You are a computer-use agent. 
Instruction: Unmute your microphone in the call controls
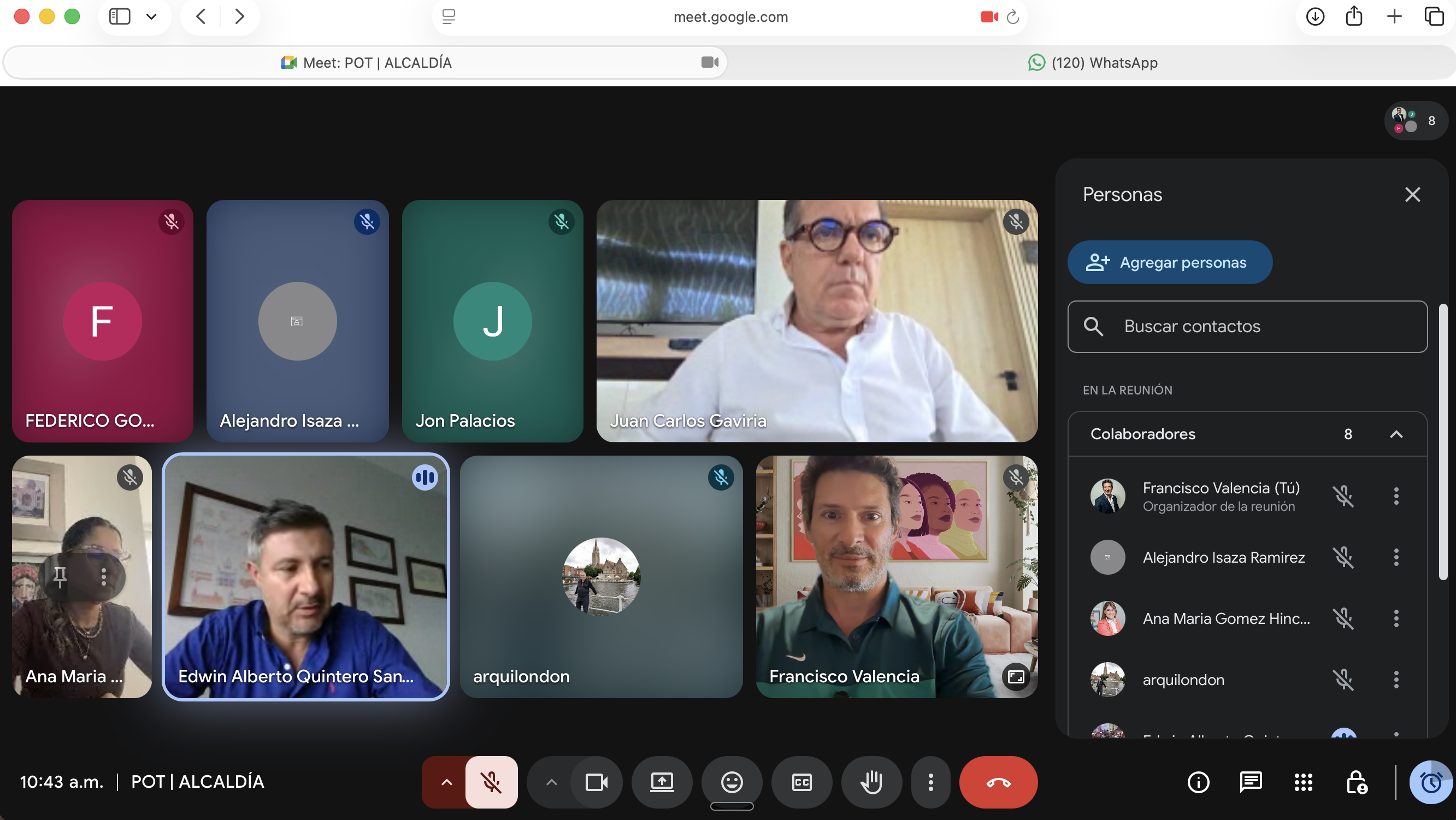tap(491, 782)
